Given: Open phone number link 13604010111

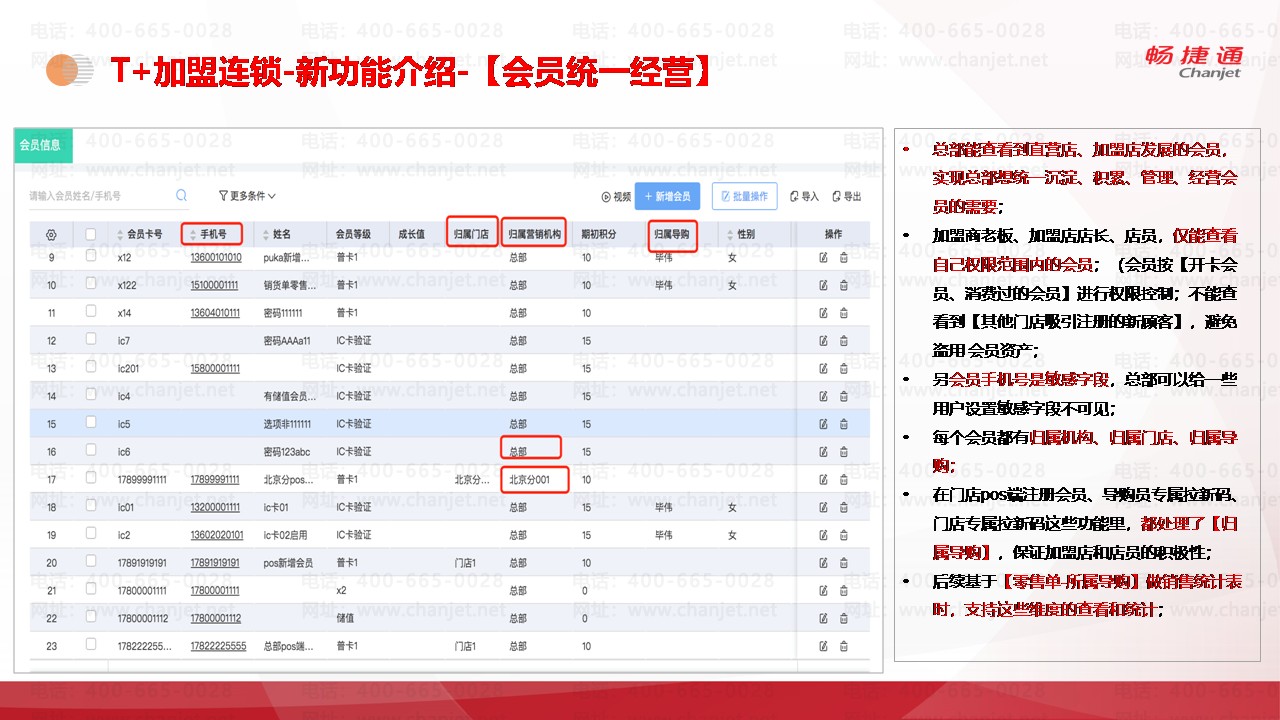Looking at the screenshot, I should point(215,313).
